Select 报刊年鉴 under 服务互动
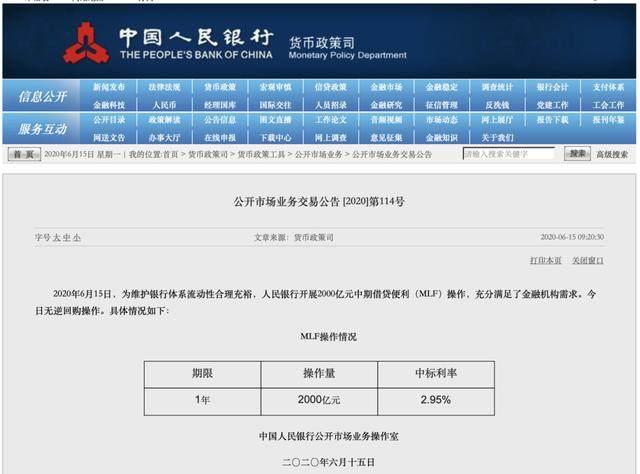This screenshot has height=474, width=640. click(608, 120)
